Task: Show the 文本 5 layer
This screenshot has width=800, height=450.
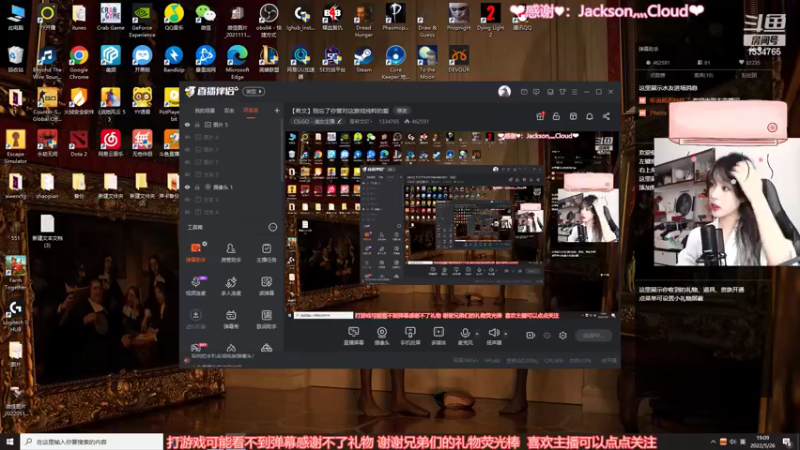Action: click(188, 174)
